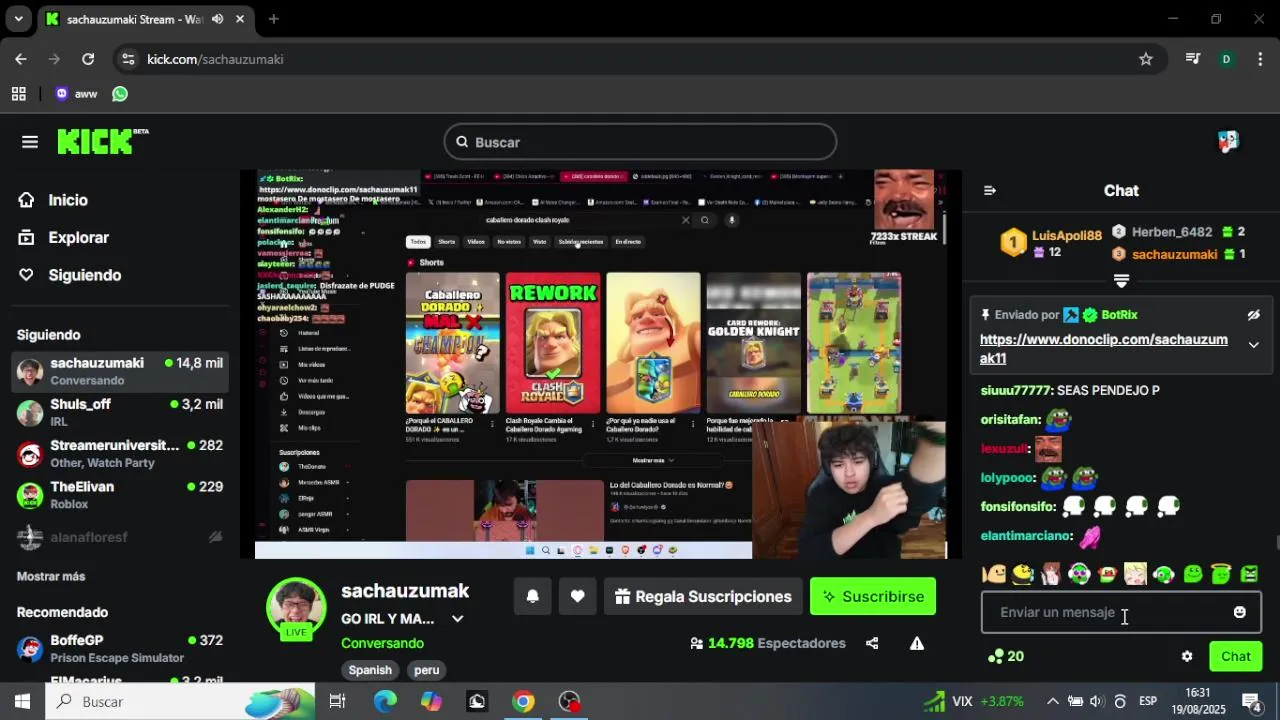Screen dimensions: 1280x720
Task: Click Regala Suscripciones button
Action: pos(703,597)
